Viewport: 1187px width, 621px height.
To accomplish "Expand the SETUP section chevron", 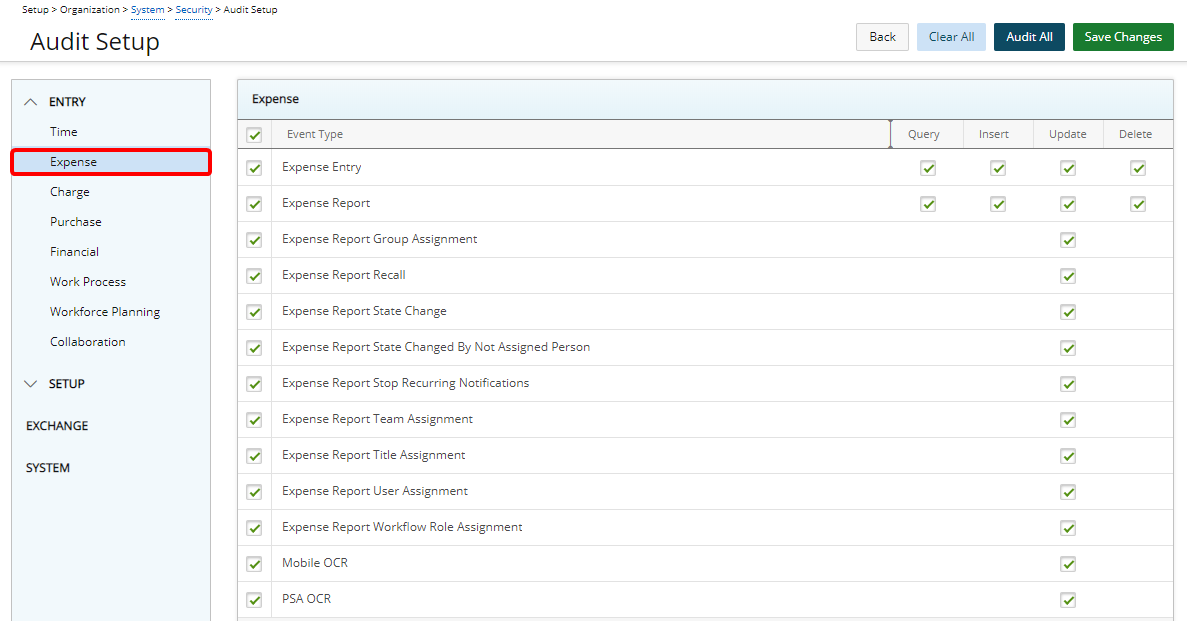I will (x=31, y=384).
